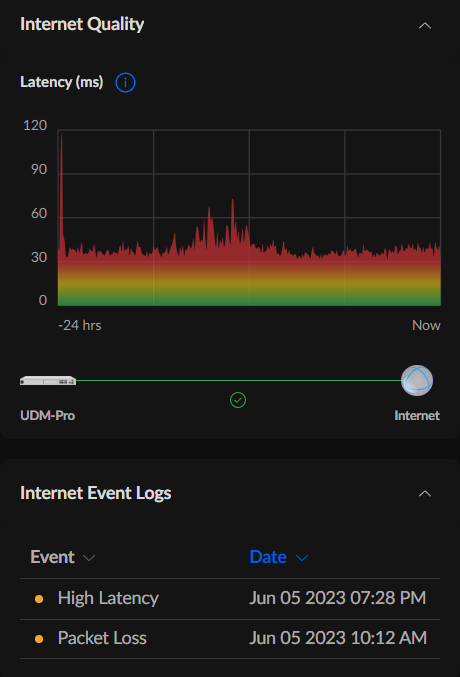The height and width of the screenshot is (677, 460).
Task: Click the Internet globe icon
Action: (x=417, y=380)
